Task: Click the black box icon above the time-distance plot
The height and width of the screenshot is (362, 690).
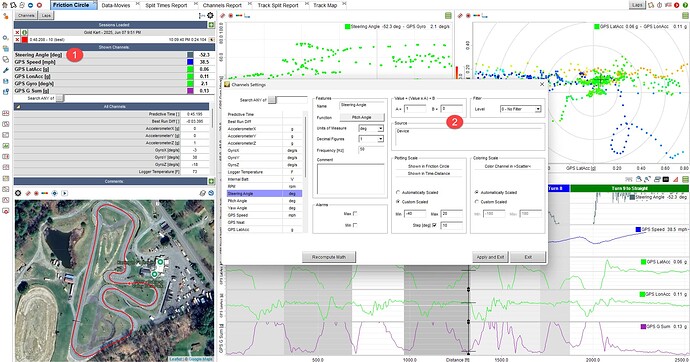Action: tap(666, 179)
